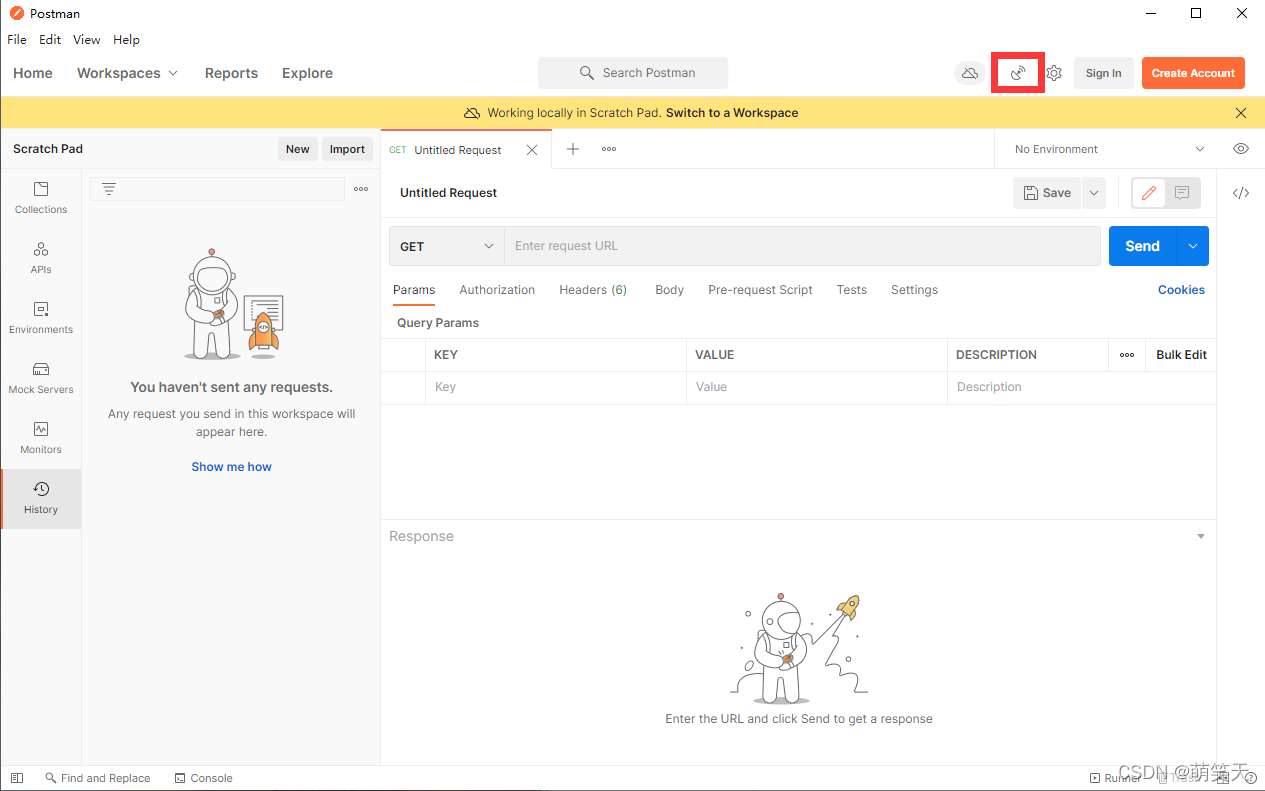The width and height of the screenshot is (1265, 791).
Task: Open the Help menu
Action: point(126,40)
